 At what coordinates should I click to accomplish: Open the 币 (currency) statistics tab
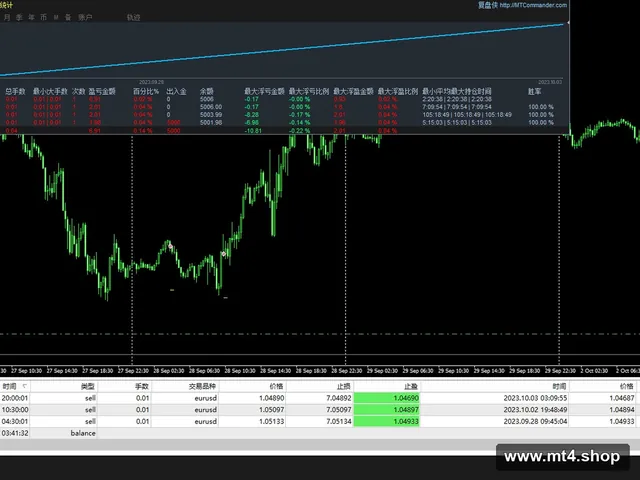pos(44,18)
